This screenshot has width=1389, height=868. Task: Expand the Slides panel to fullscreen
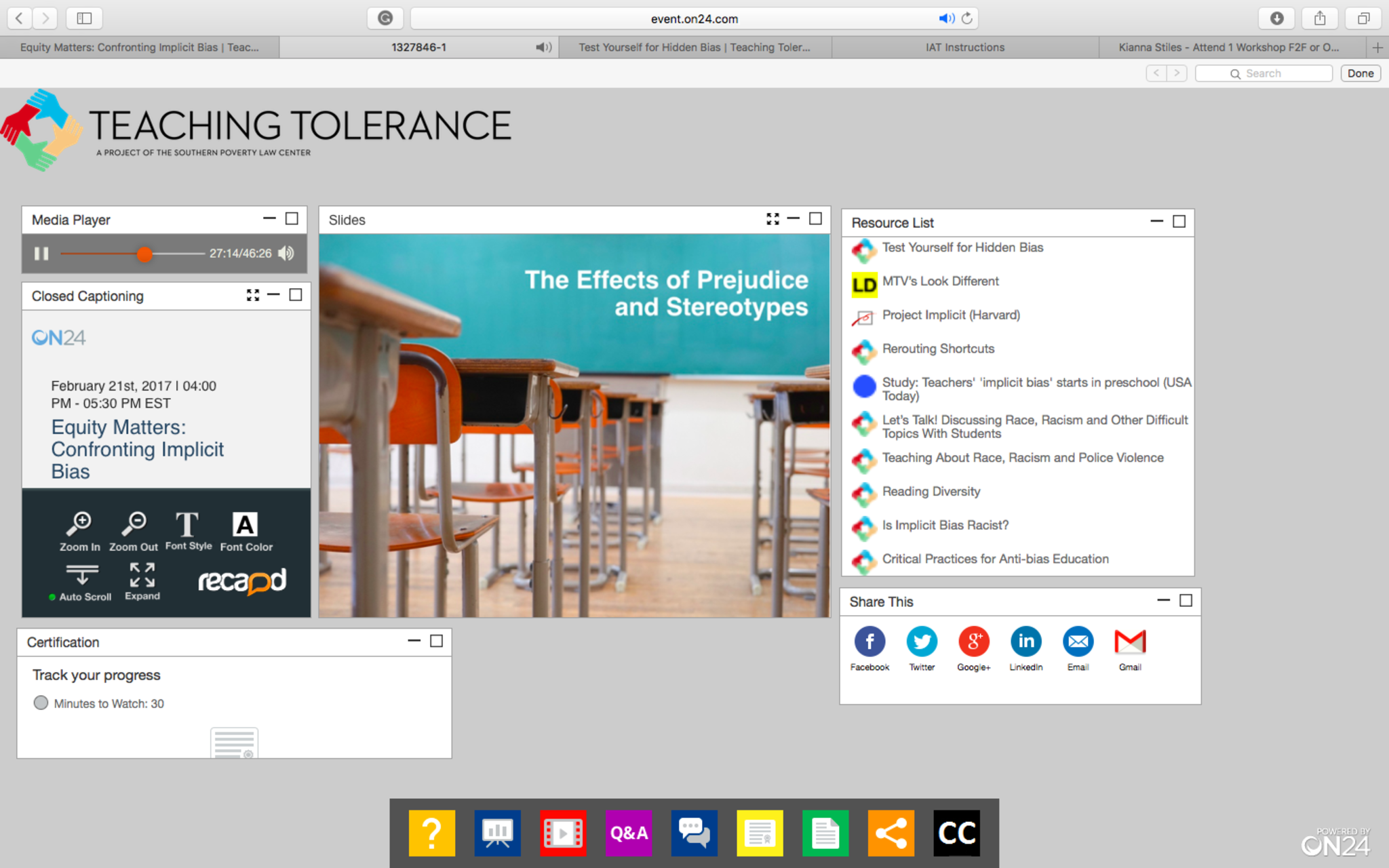click(x=772, y=218)
